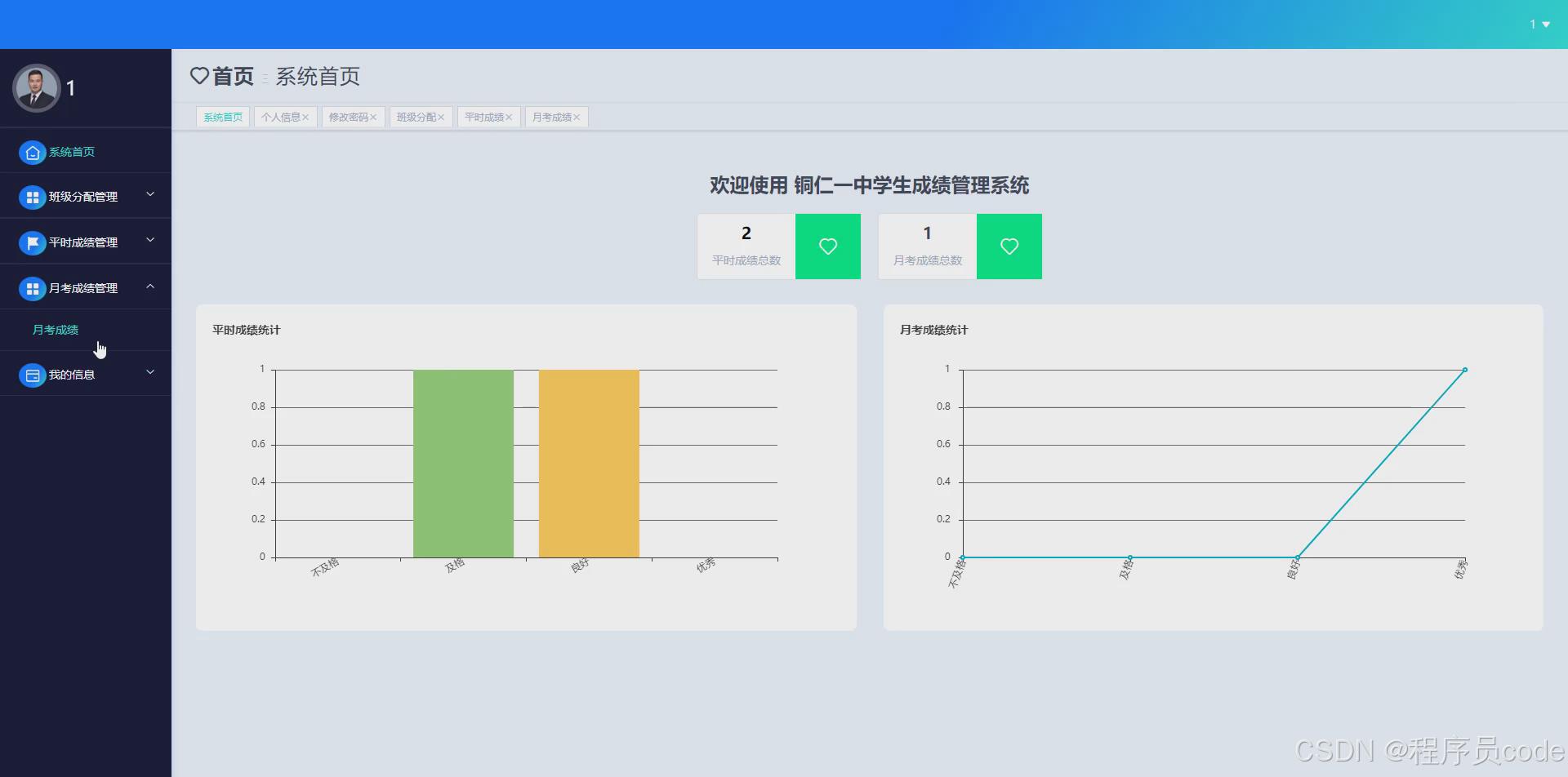
Task: Open the 月考成绩 sidebar link
Action: pyautogui.click(x=55, y=330)
